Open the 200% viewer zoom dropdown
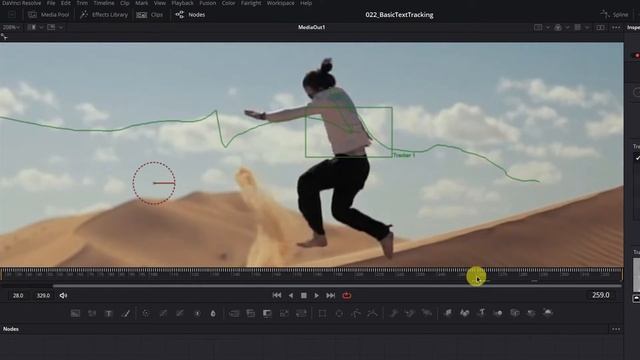The image size is (640, 360). (x=11, y=27)
